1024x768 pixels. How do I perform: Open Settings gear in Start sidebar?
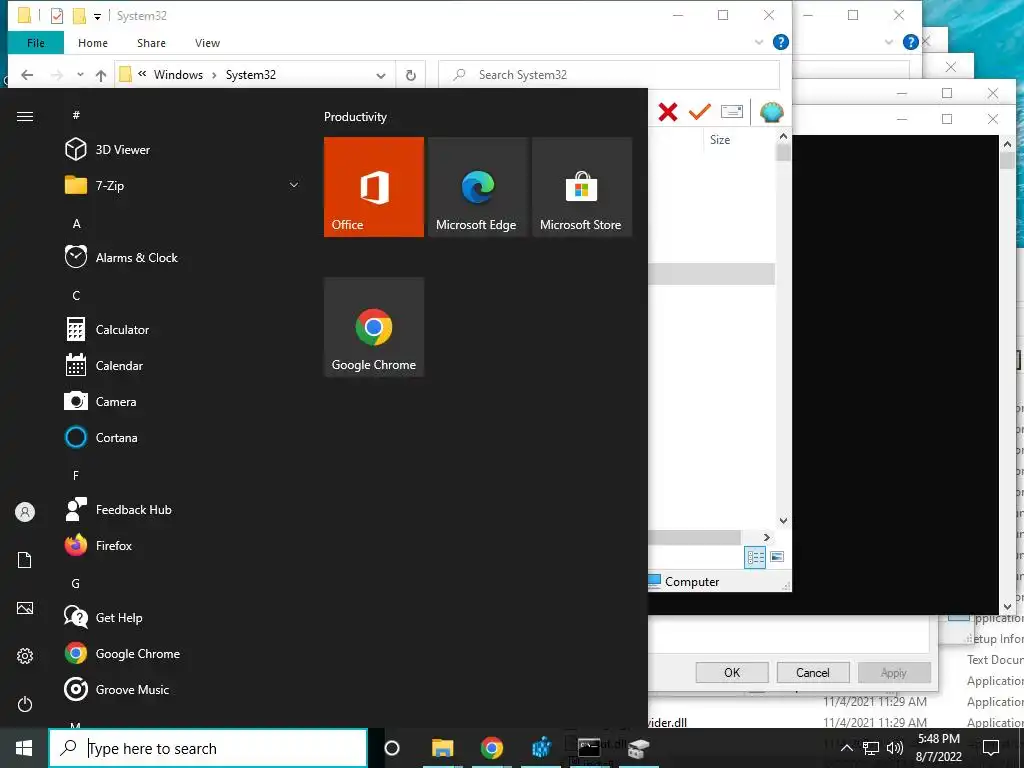click(25, 656)
